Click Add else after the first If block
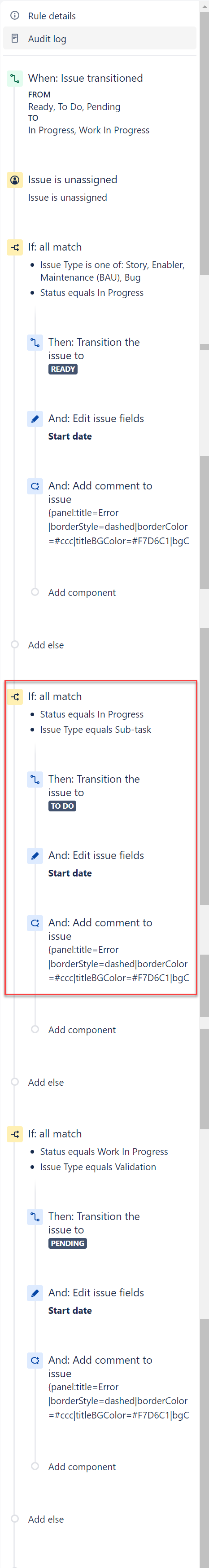 [x=46, y=645]
